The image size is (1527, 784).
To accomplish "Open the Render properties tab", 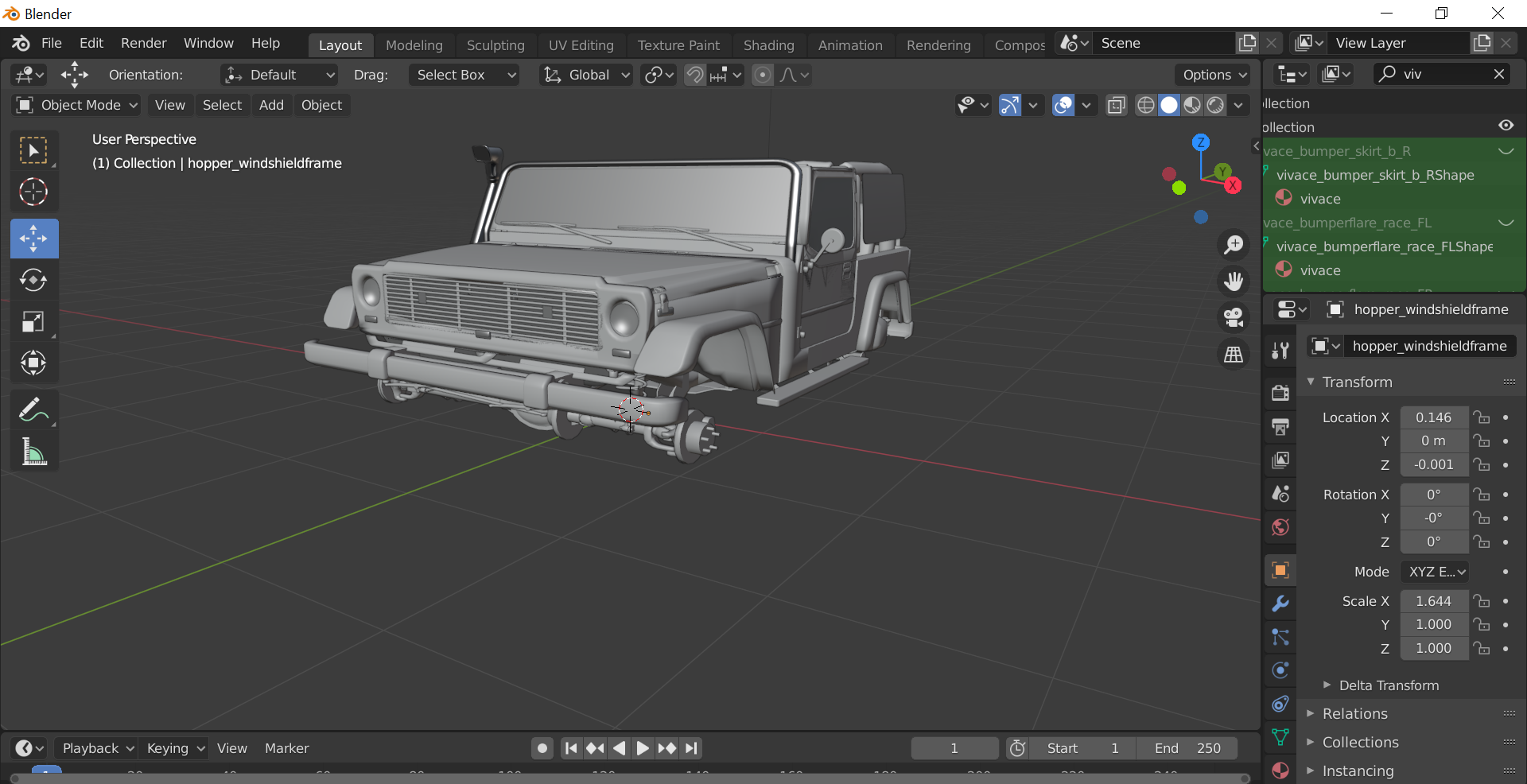I will tap(1280, 392).
